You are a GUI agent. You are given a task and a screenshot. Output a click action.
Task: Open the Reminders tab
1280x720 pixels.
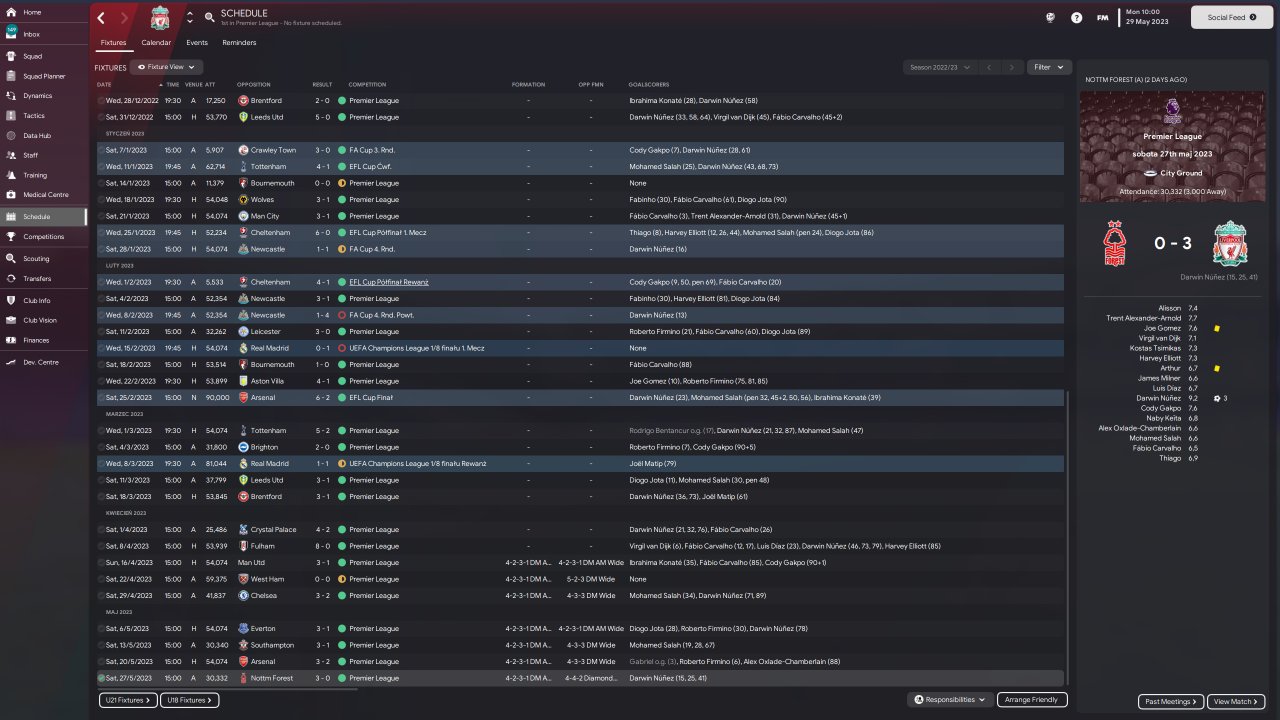pyautogui.click(x=239, y=43)
